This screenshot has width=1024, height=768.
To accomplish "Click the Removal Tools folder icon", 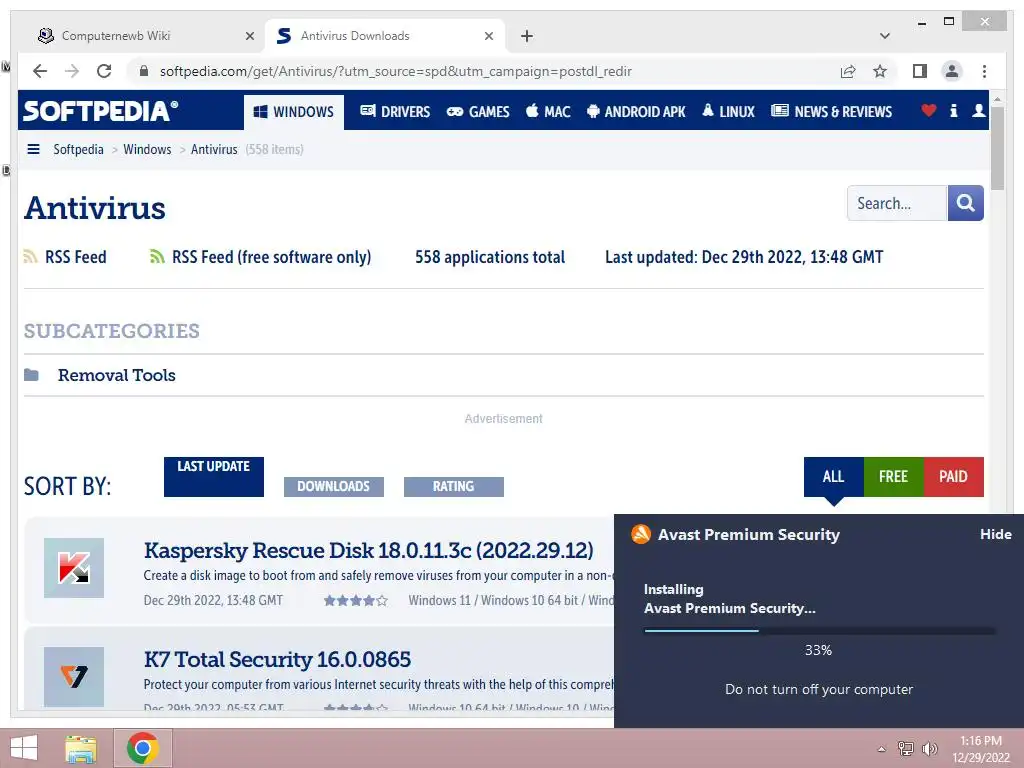I will coord(31,375).
